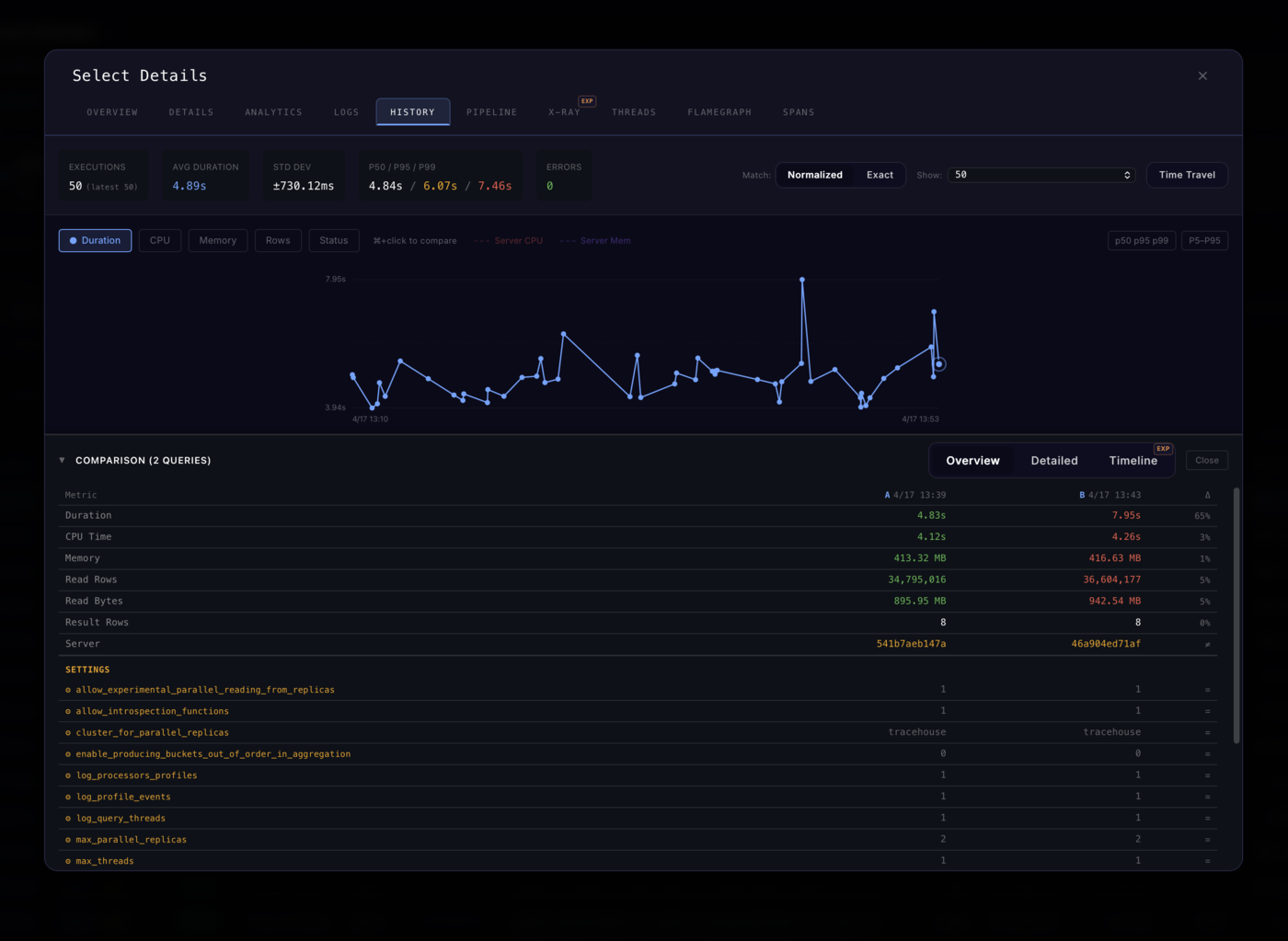The width and height of the screenshot is (1288, 941).
Task: Click gear icon for max_parallel_replicas
Action: 68,840
